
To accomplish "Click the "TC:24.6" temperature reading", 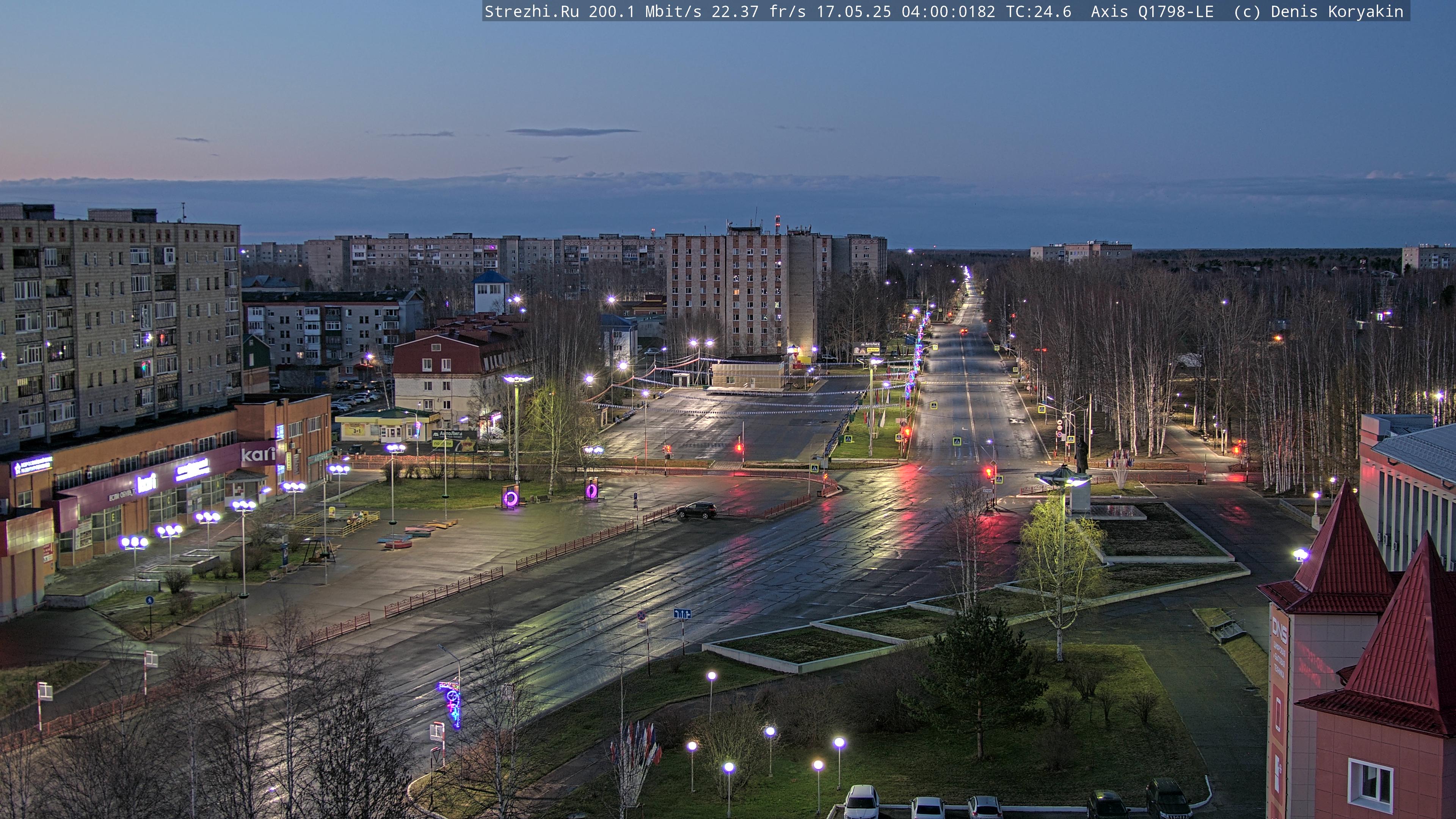I will click(x=1038, y=12).
